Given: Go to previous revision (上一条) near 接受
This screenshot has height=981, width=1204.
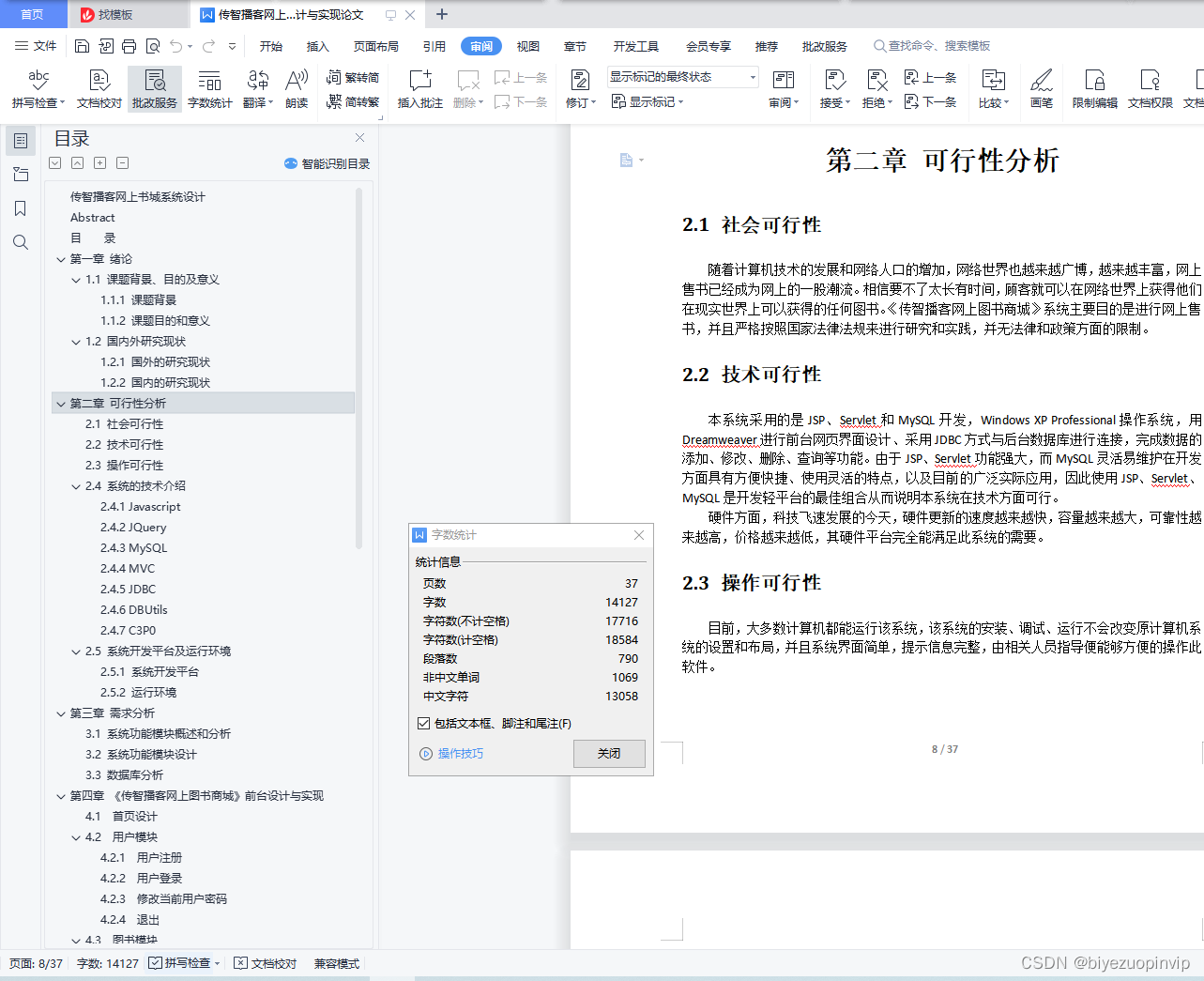Looking at the screenshot, I should coord(931,78).
